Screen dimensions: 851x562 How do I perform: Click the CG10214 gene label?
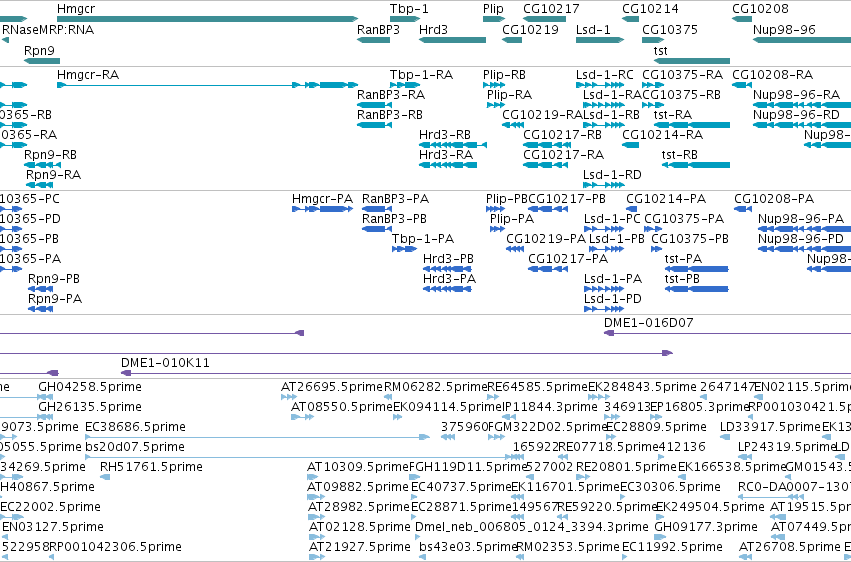(650, 9)
